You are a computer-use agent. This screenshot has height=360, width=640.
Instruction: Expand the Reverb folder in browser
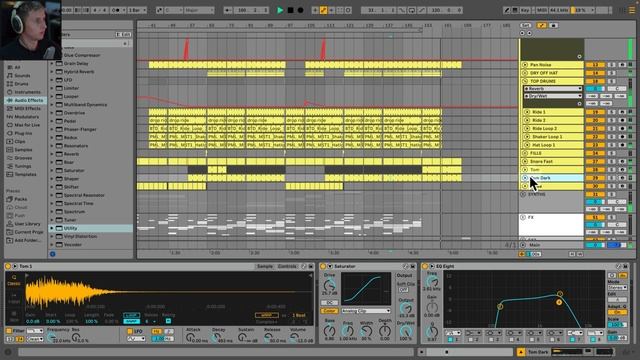[52, 154]
